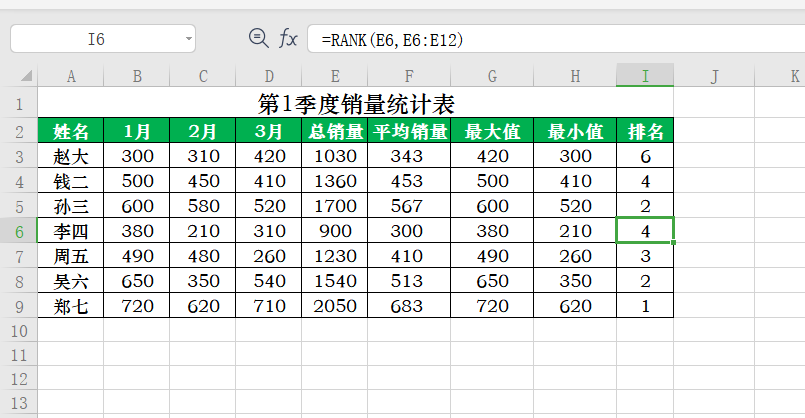This screenshot has width=805, height=418.
Task: Click the name cell 吴六
Action: pyautogui.click(x=71, y=281)
